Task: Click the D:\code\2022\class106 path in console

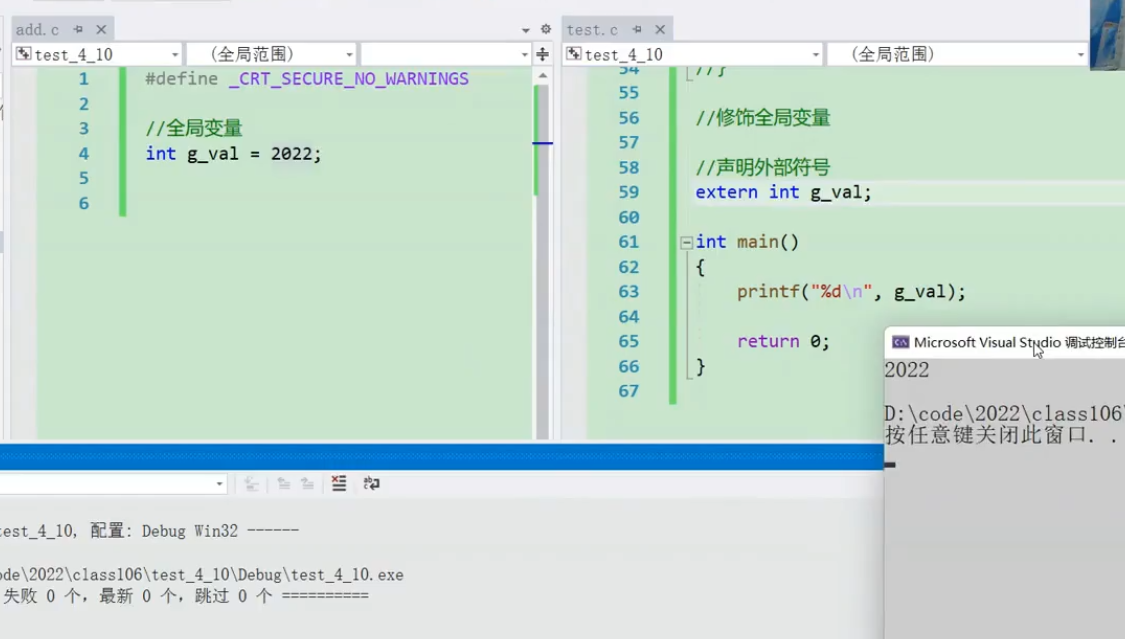Action: (x=1004, y=413)
